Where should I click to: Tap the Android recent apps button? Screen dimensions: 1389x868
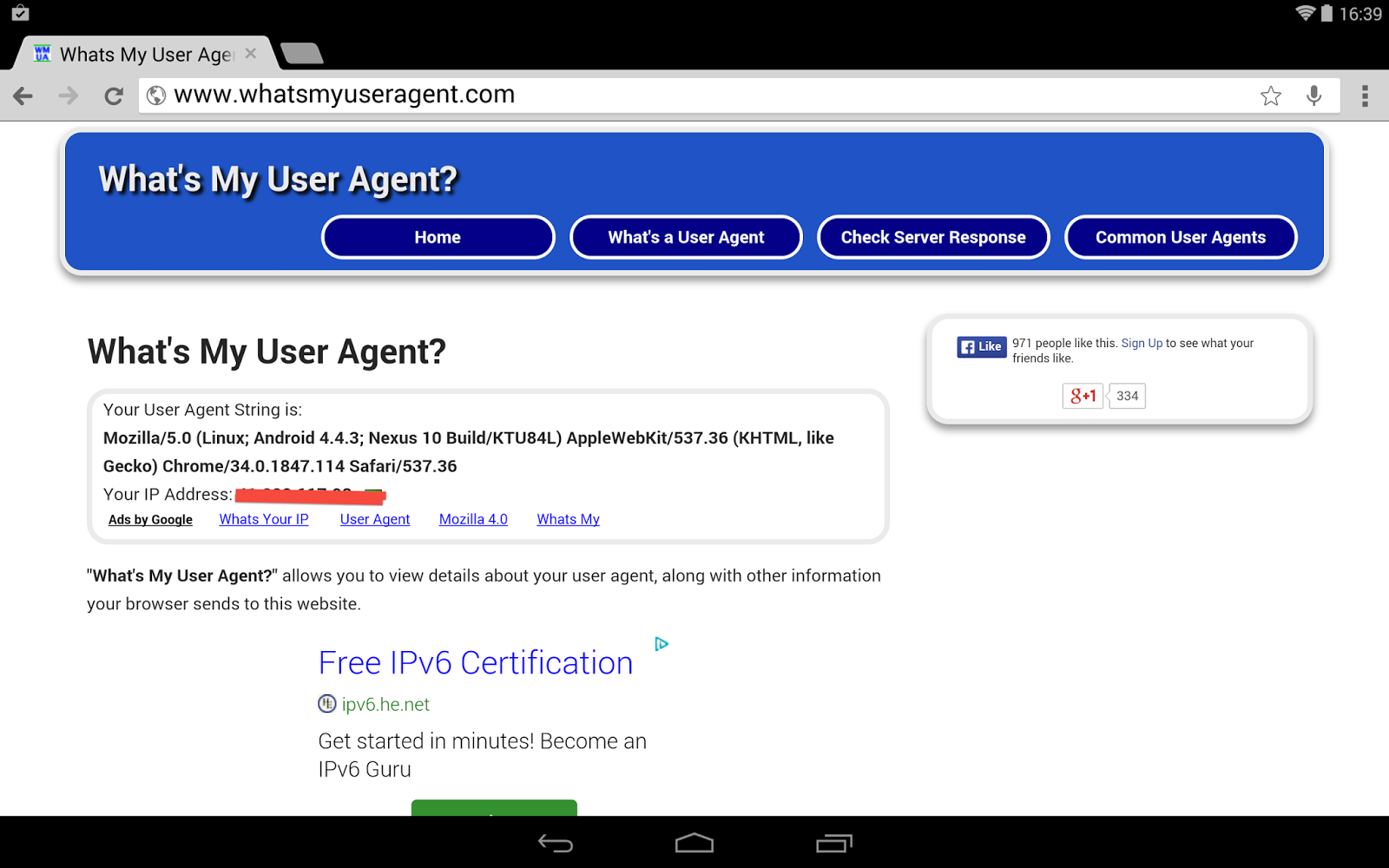tap(834, 843)
